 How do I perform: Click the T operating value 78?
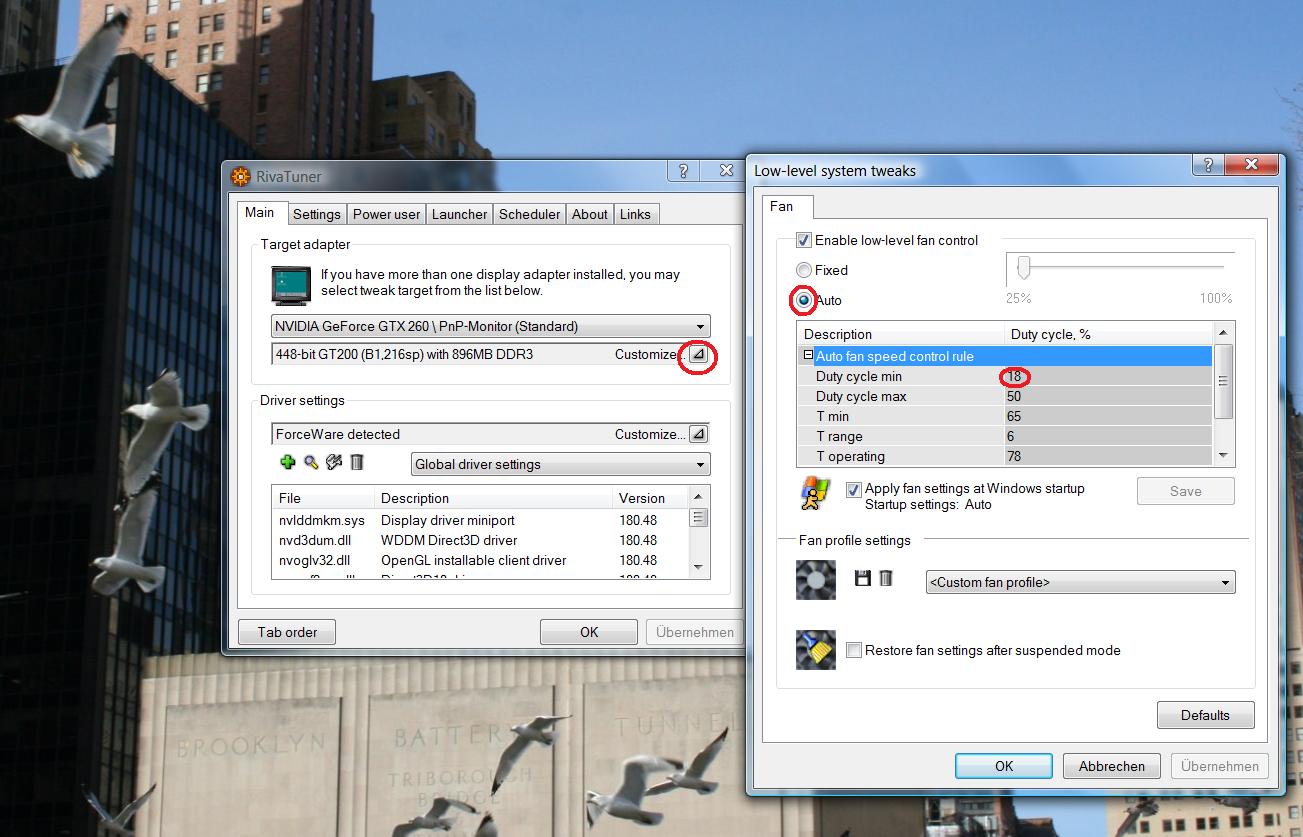pyautogui.click(x=1015, y=456)
